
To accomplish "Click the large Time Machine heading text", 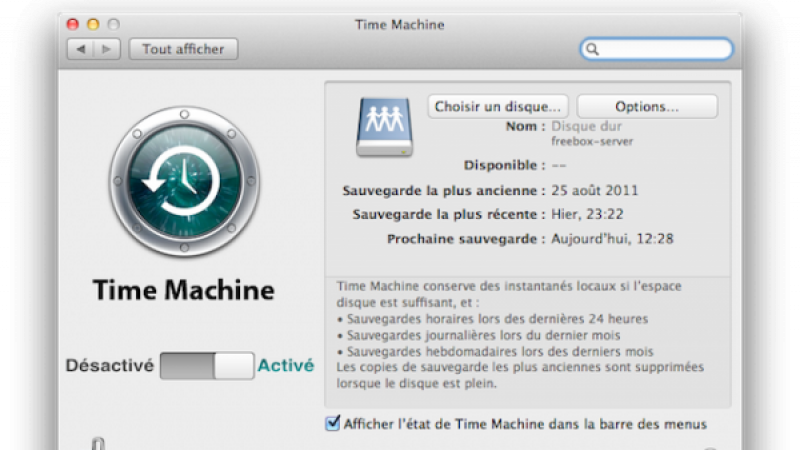I will [x=184, y=290].
